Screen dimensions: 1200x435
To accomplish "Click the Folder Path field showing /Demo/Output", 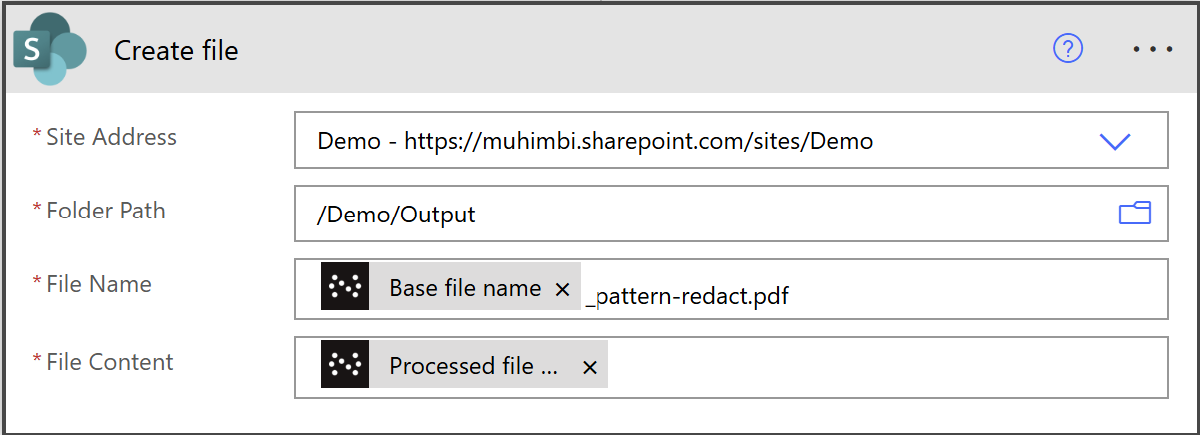I will [731, 214].
